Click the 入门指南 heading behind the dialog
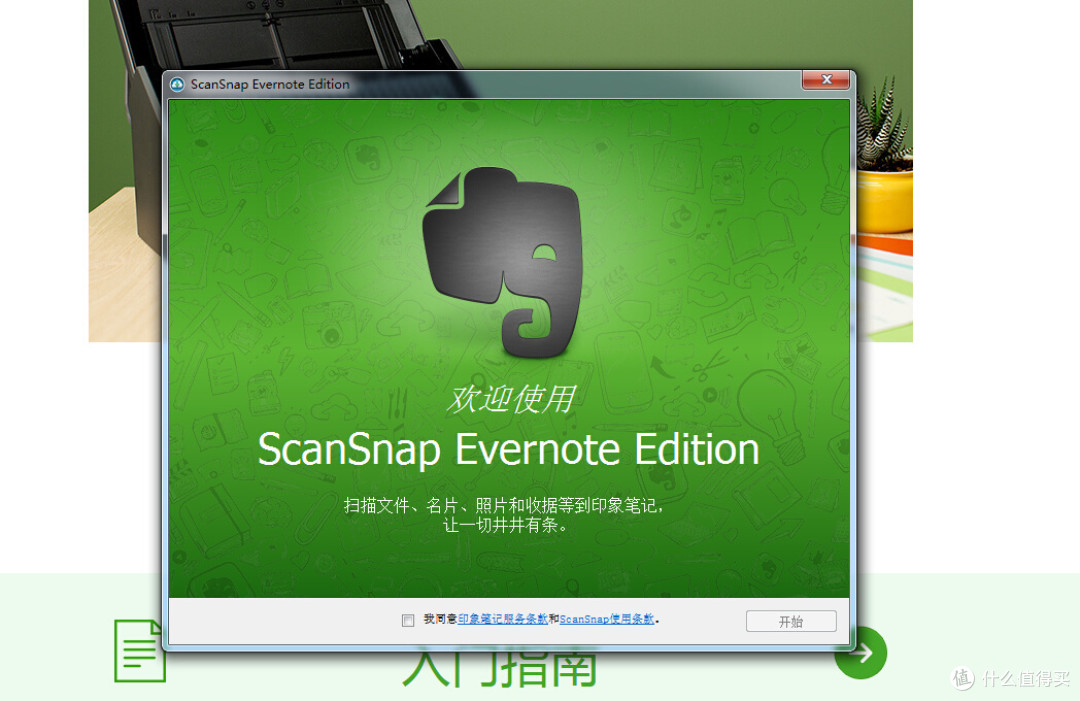 [x=500, y=668]
